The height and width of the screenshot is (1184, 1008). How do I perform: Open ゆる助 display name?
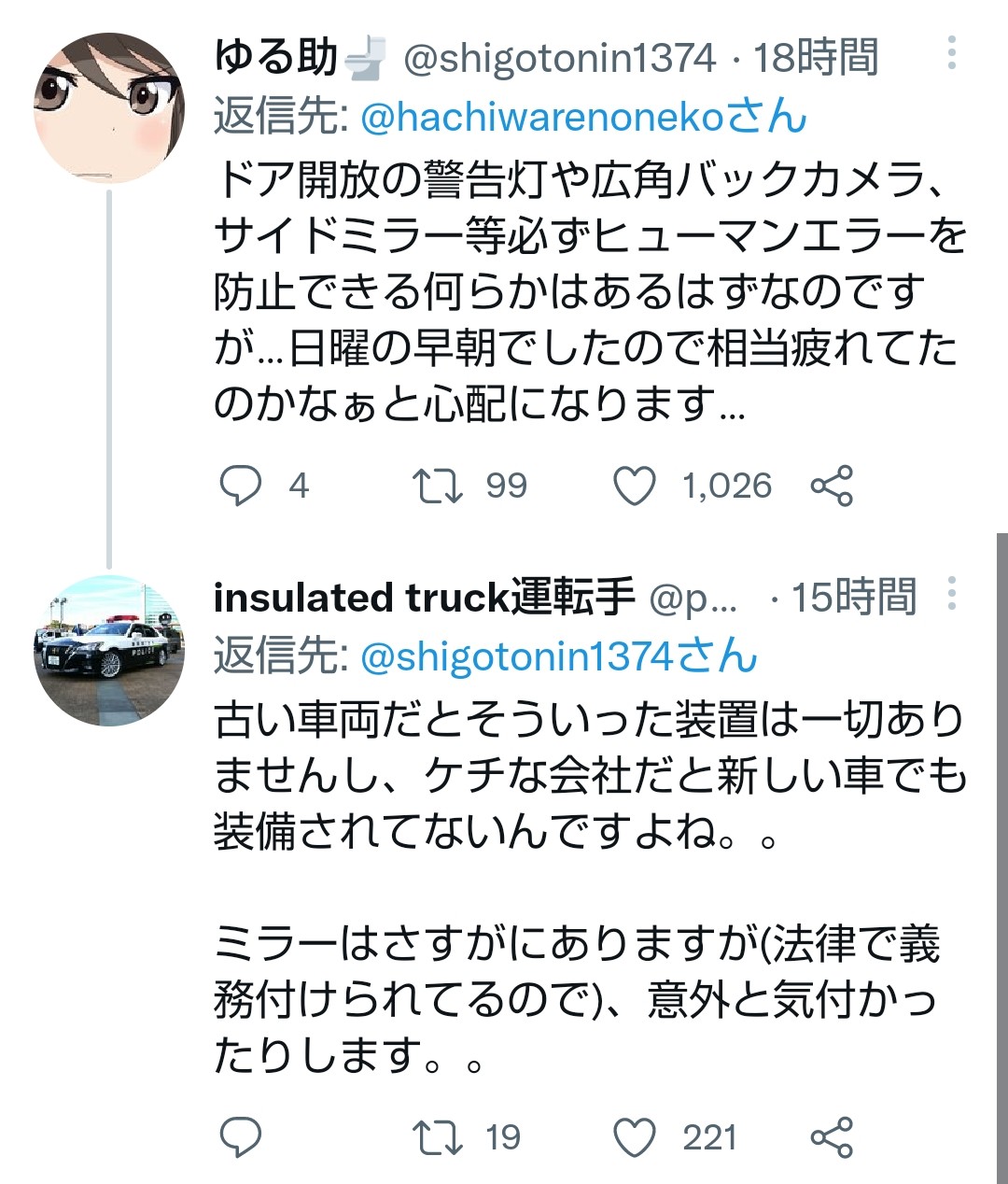point(275,58)
